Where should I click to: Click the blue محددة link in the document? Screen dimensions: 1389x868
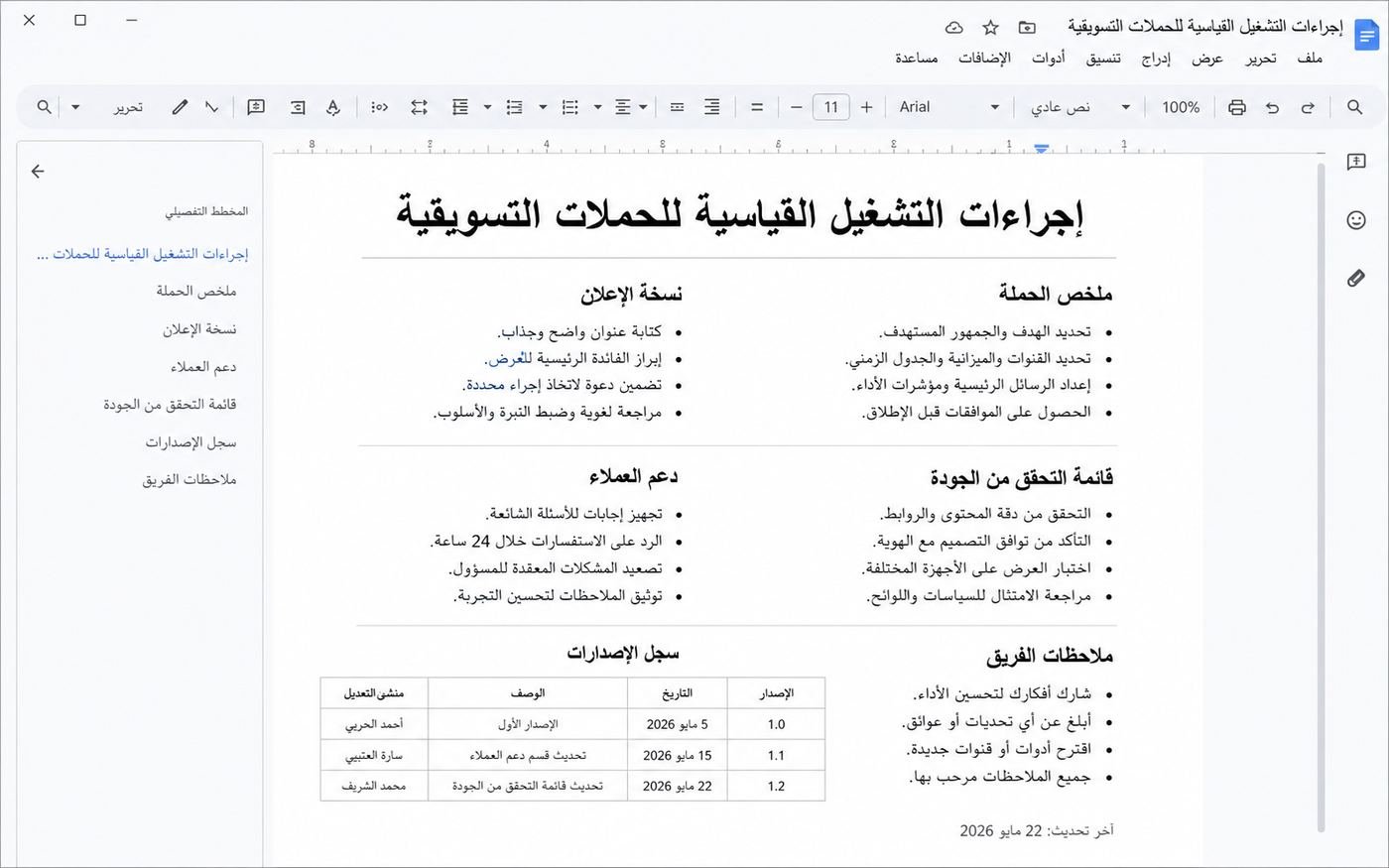[x=486, y=385]
